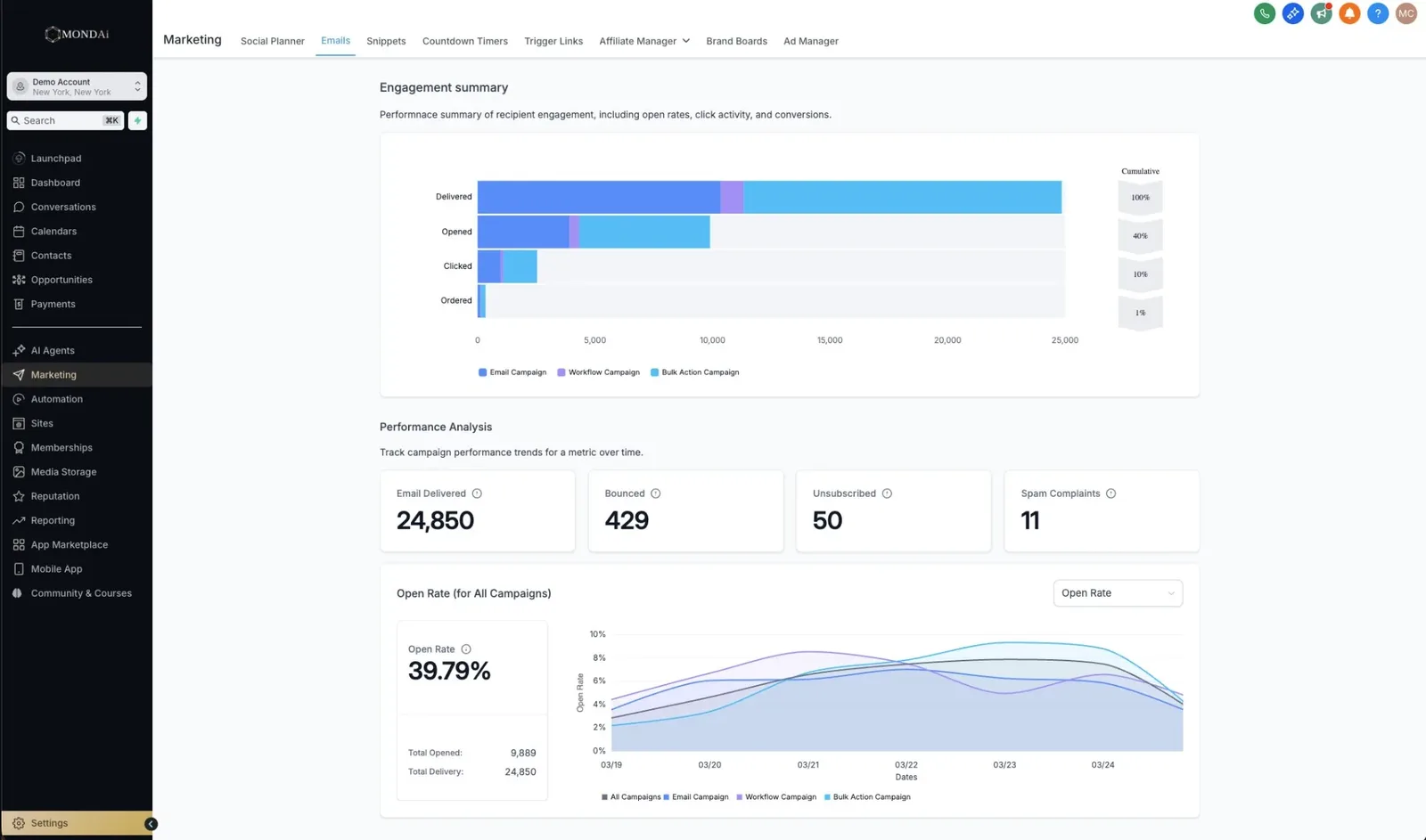Click the Unsubscribed 50 card
This screenshot has width=1426, height=840.
[x=893, y=511]
